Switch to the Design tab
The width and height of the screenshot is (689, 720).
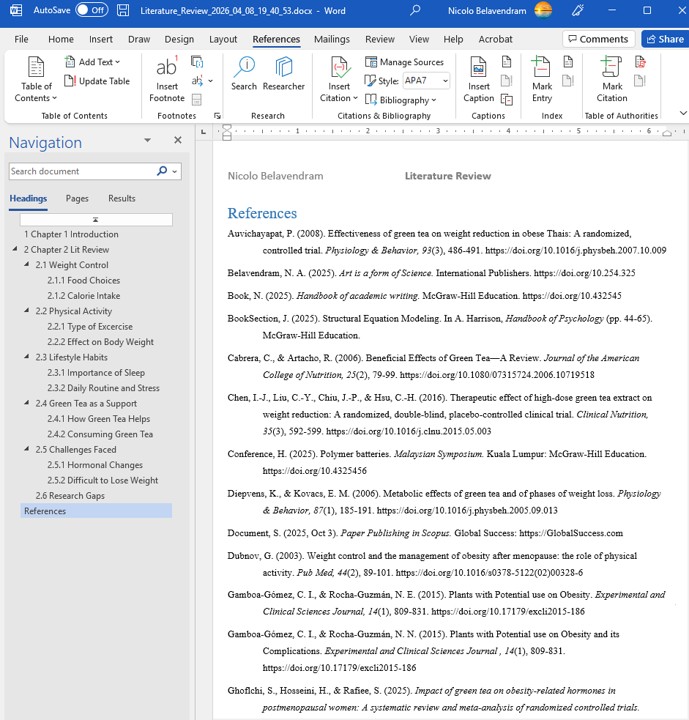[179, 39]
